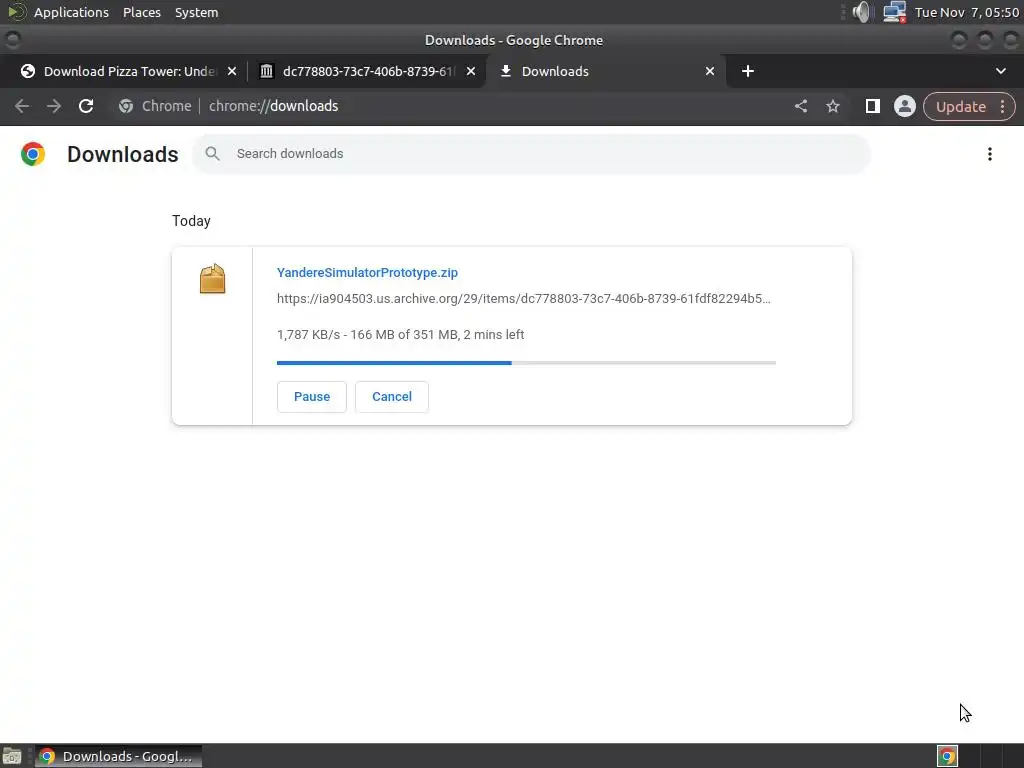
Task: Click the share page icon
Action: pos(801,106)
